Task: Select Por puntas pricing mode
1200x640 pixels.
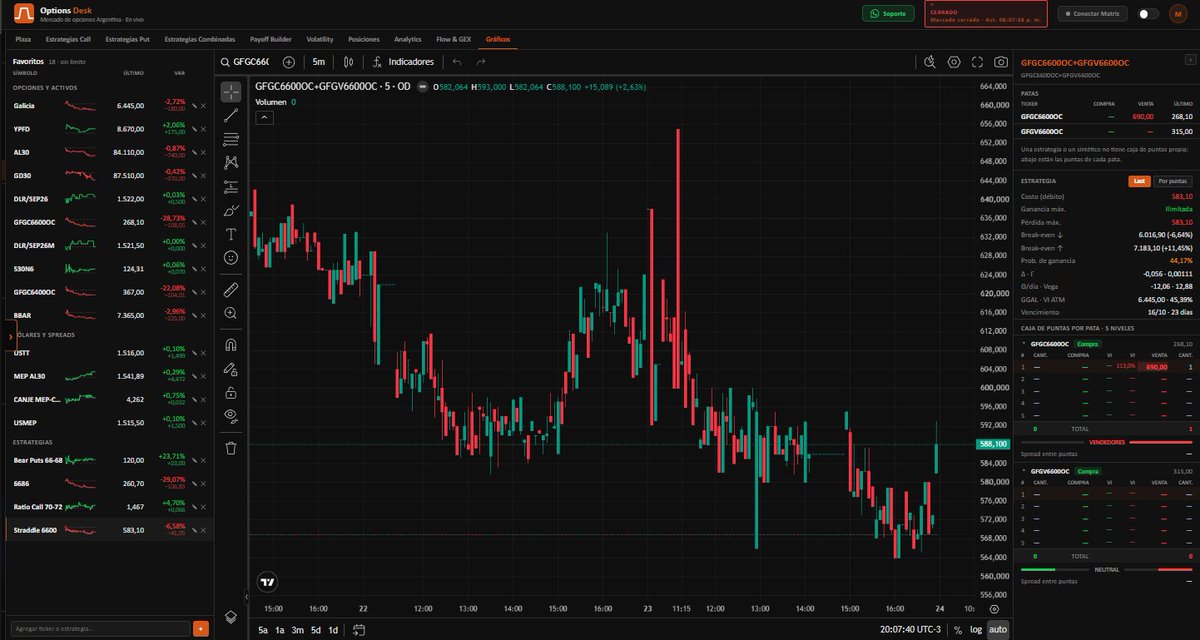Action: tap(1173, 181)
